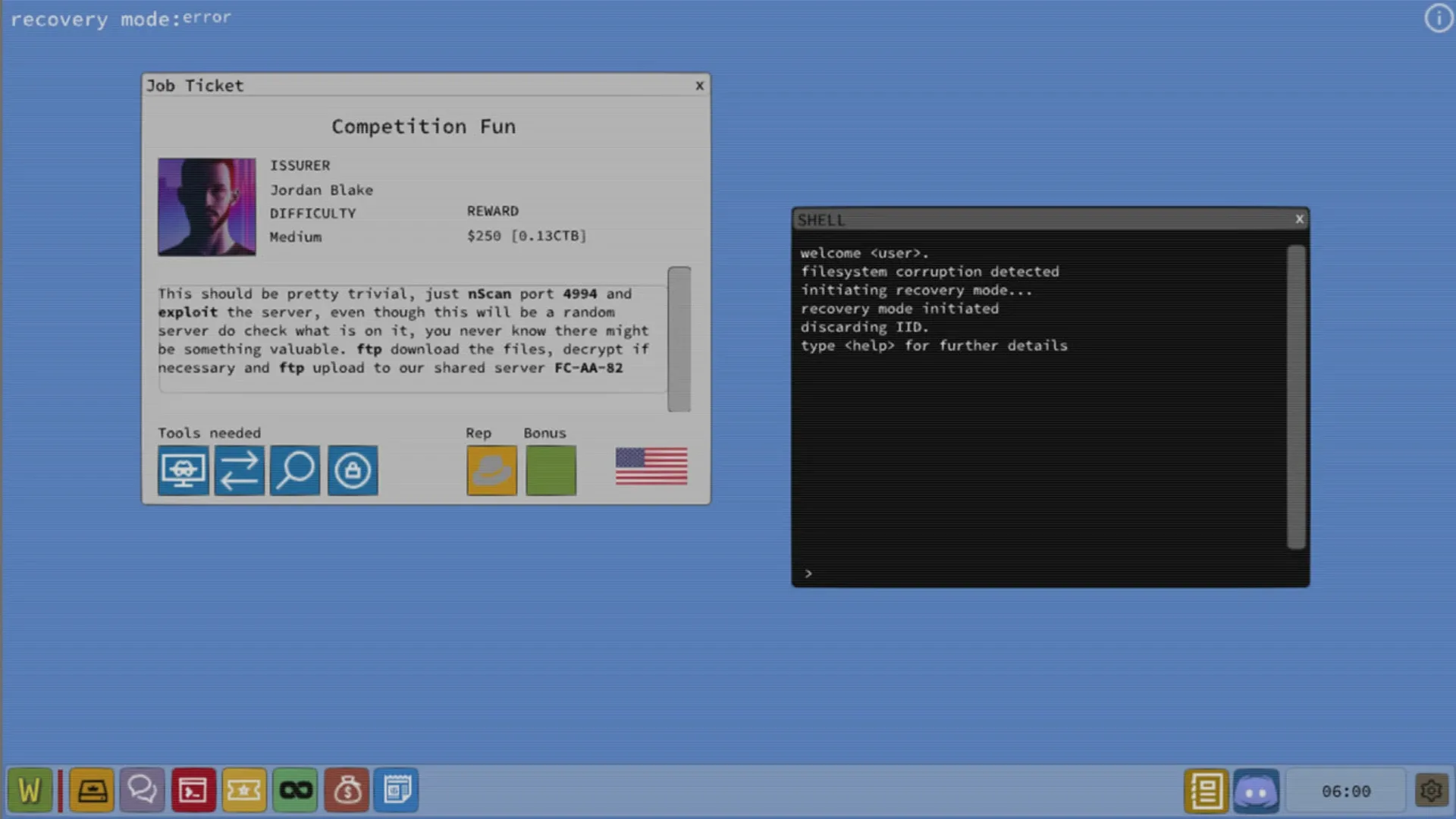Select the ftp transfer arrows tool icon

(239, 470)
